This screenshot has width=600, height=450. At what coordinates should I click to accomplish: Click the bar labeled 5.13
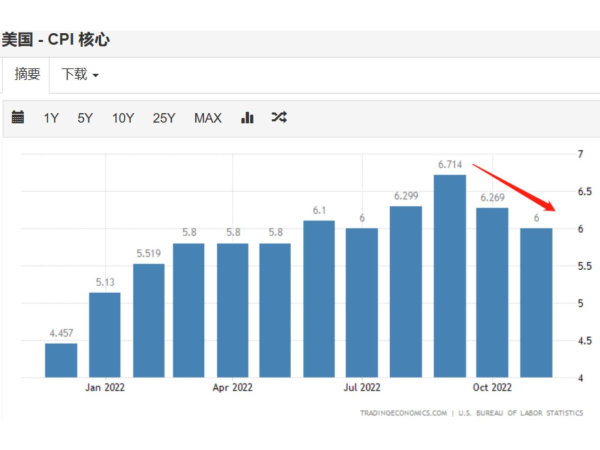[x=104, y=335]
